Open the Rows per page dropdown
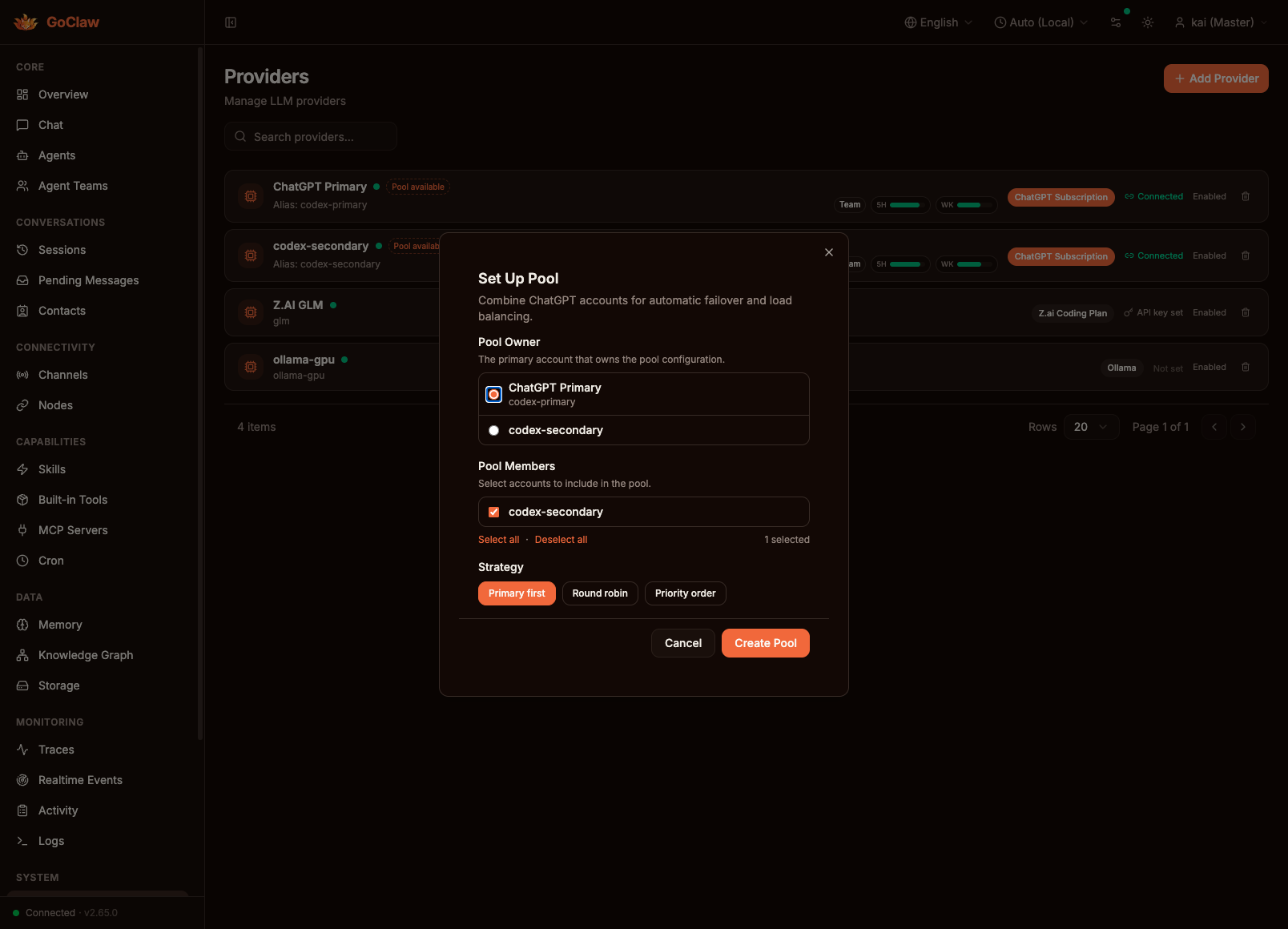Image resolution: width=1288 pixels, height=929 pixels. click(1092, 427)
